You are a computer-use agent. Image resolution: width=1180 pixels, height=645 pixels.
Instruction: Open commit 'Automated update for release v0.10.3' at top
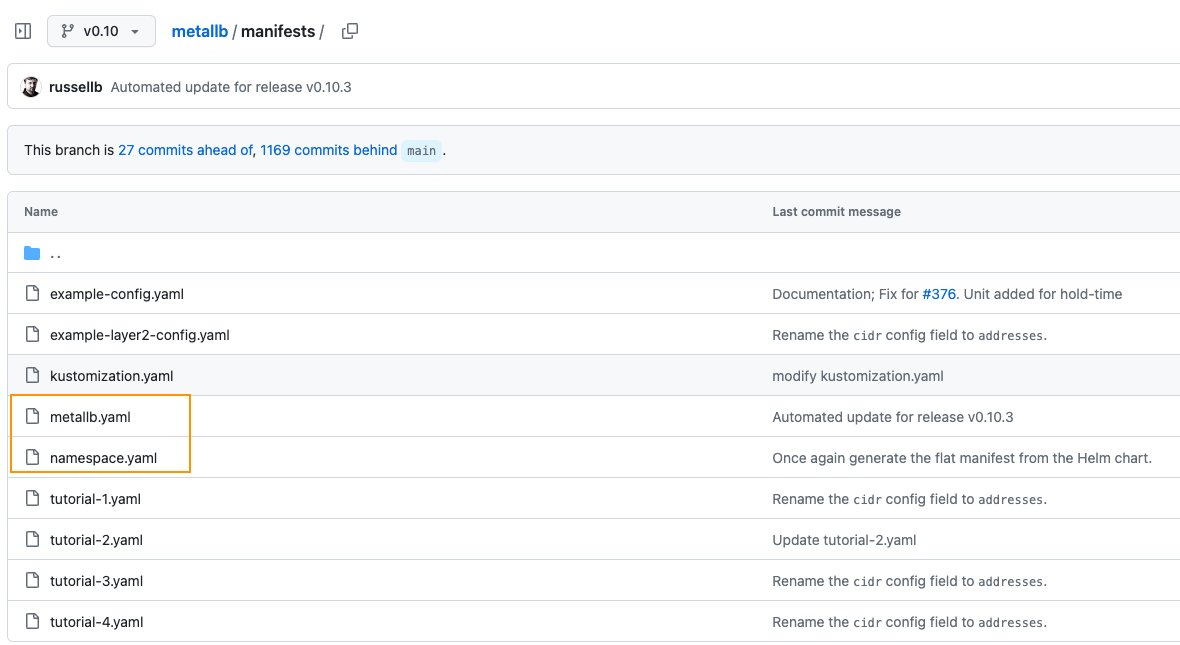[x=231, y=87]
